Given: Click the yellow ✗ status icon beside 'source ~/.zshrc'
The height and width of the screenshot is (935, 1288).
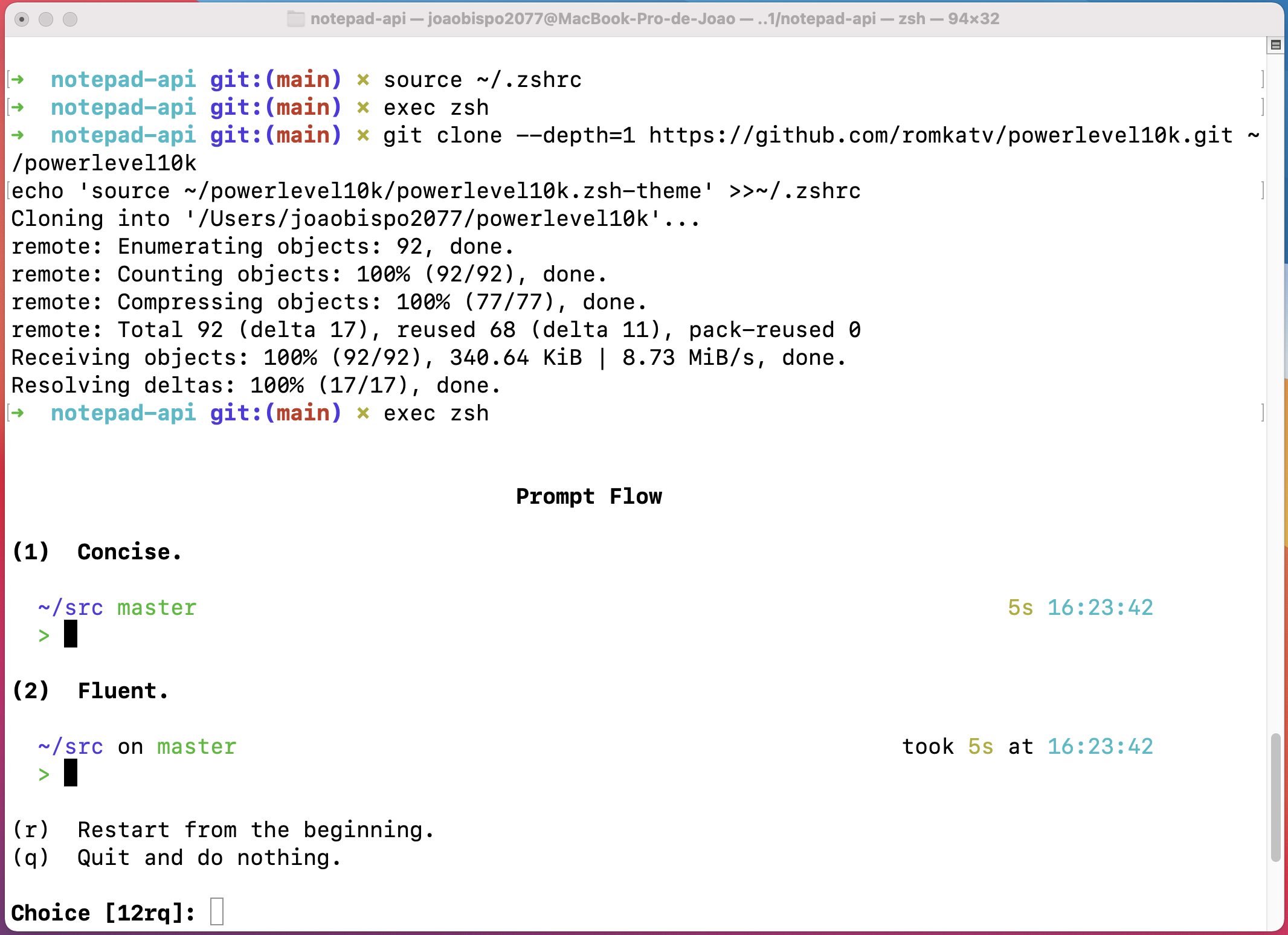Looking at the screenshot, I should tap(362, 79).
